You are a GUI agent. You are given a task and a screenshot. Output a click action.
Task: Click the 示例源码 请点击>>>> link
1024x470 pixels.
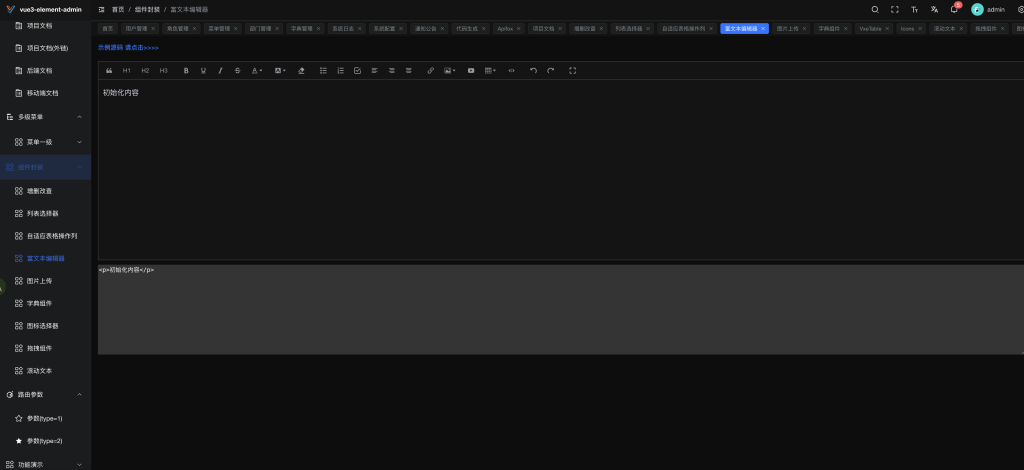[128, 48]
